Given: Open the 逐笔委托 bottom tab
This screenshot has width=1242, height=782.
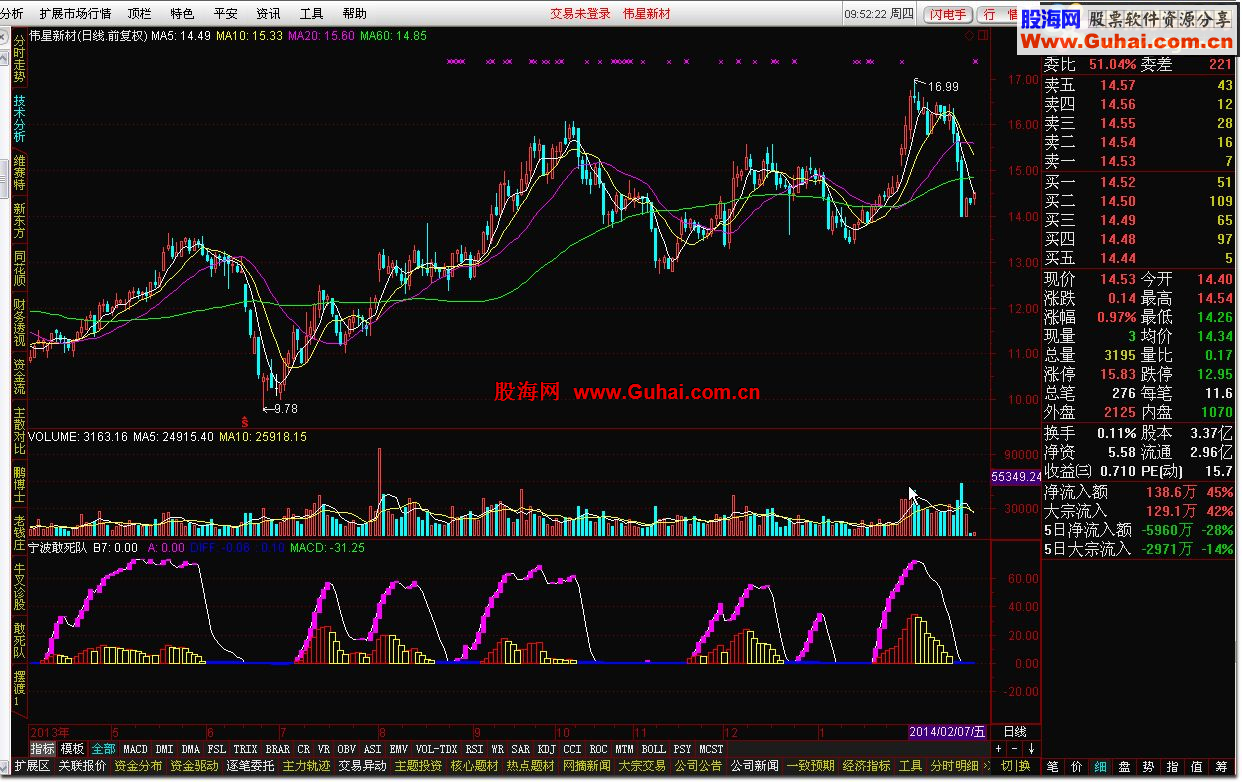Looking at the screenshot, I should pyautogui.click(x=250, y=766).
